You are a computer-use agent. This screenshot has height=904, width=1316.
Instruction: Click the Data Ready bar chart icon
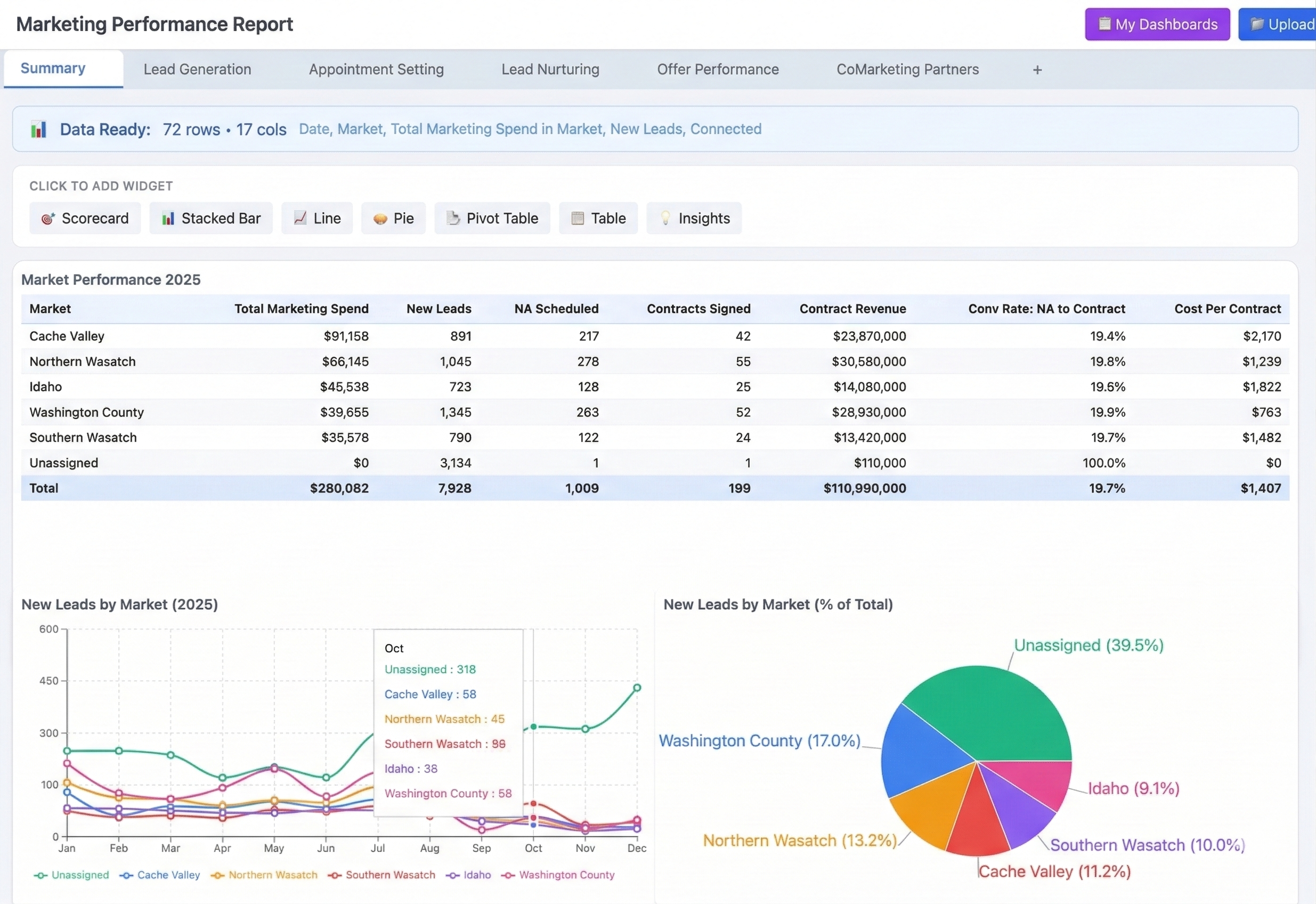(x=38, y=129)
